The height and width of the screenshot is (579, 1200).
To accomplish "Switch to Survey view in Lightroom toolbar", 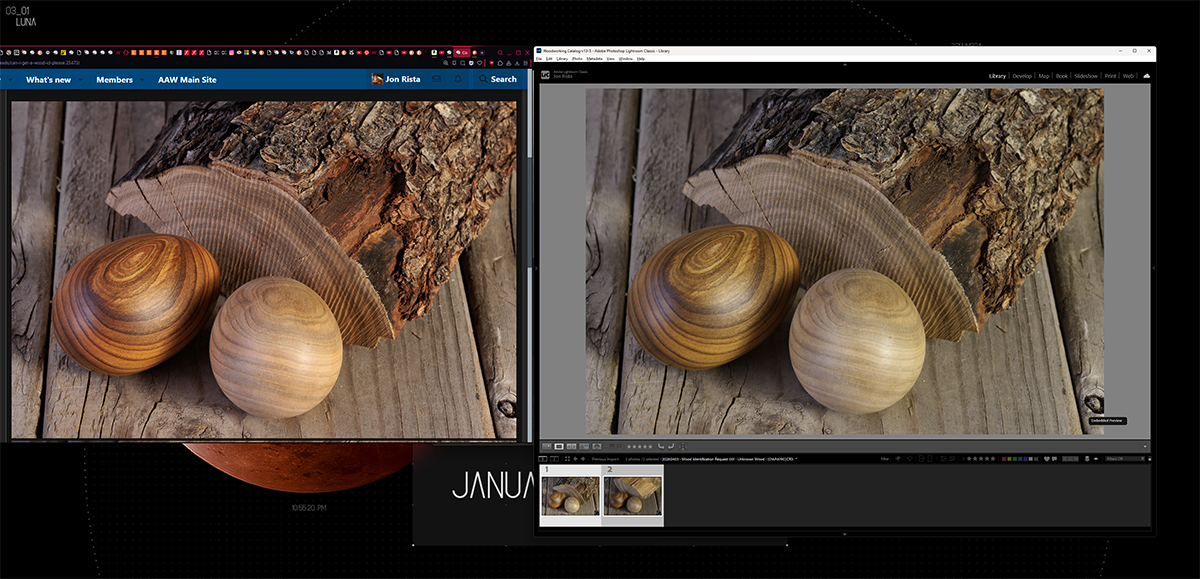I will pyautogui.click(x=584, y=447).
